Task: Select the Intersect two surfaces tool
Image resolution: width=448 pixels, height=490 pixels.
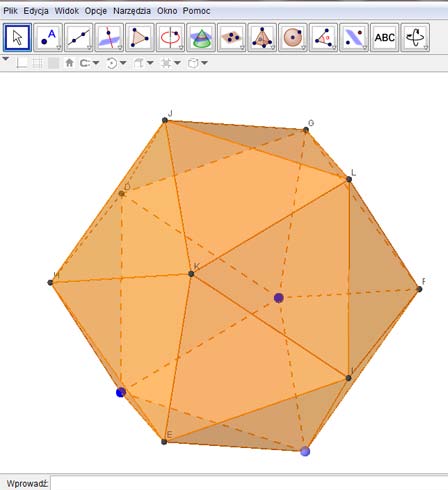Action: [201, 37]
